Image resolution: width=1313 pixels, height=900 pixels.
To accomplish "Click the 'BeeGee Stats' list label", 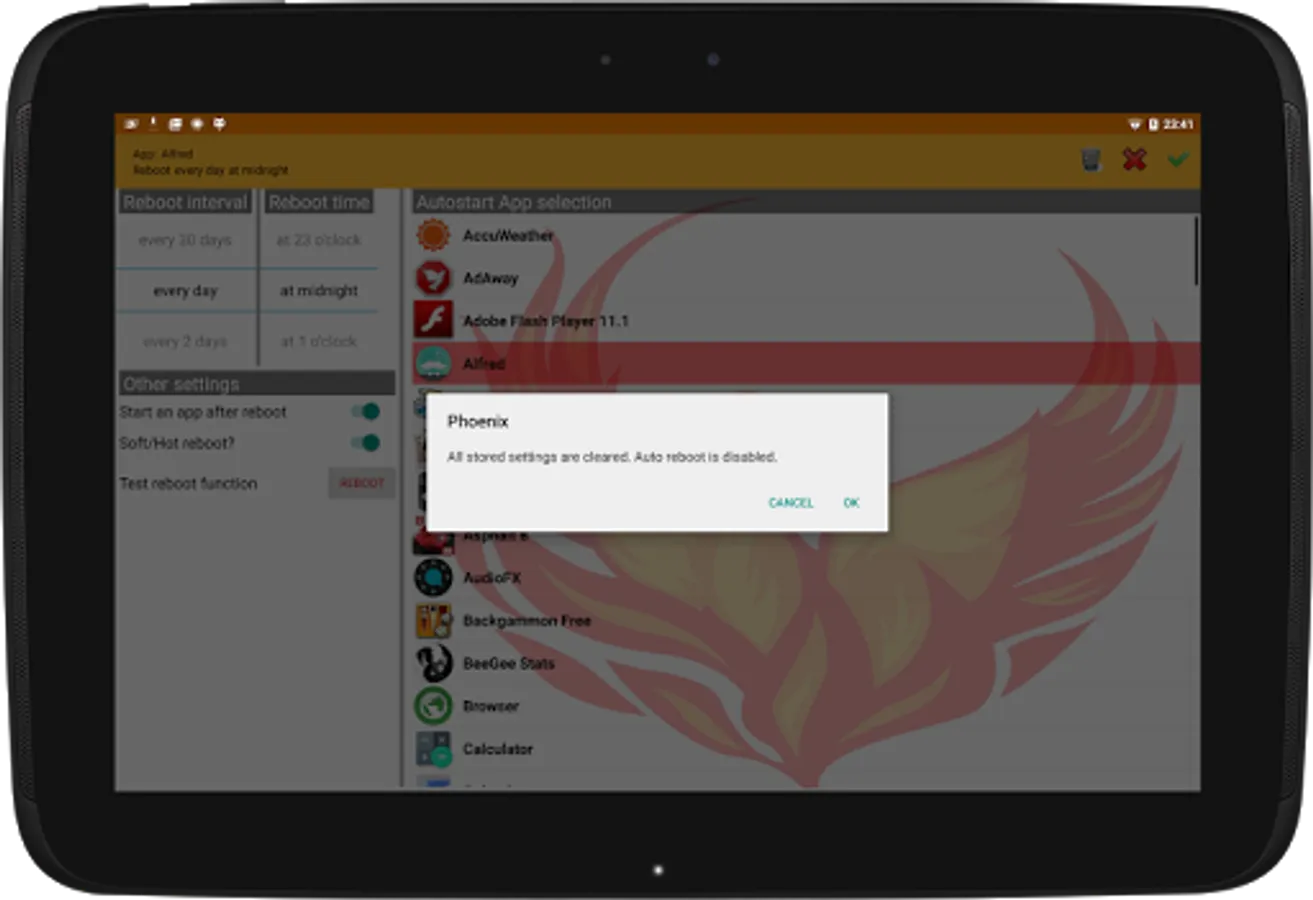I will 508,663.
